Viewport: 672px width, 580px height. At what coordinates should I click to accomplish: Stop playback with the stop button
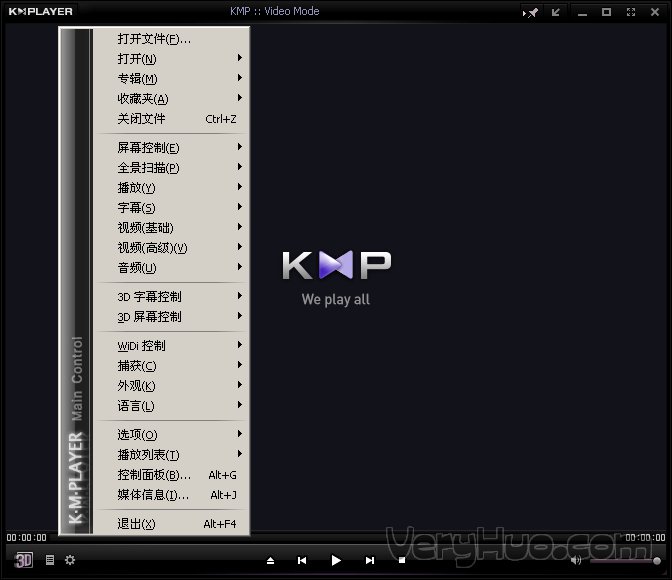402,560
